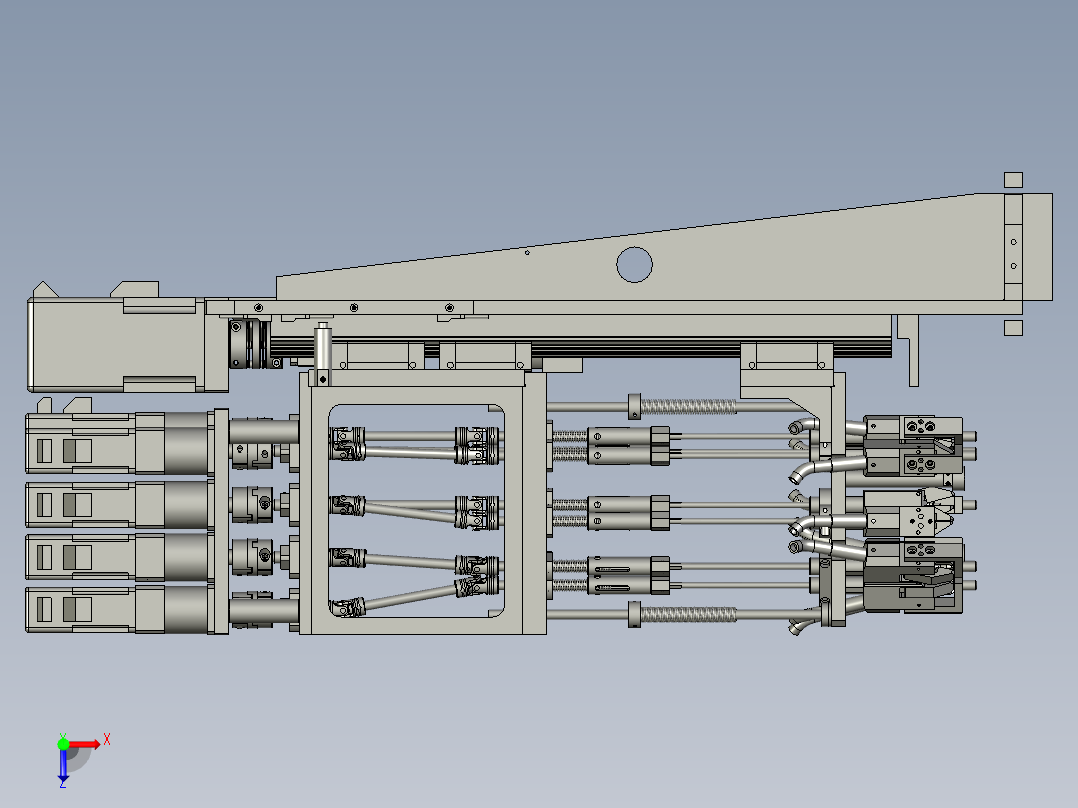Image resolution: width=1078 pixels, height=808 pixels.
Task: Click the green Y axis origin dot of the triad
Action: (x=63, y=744)
